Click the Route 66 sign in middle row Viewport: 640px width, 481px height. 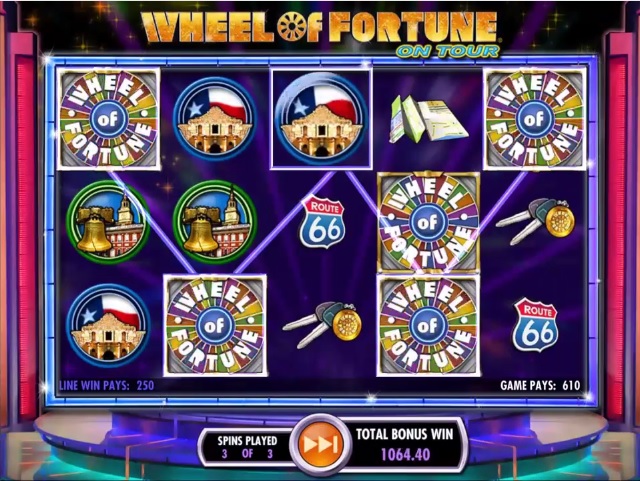(322, 223)
